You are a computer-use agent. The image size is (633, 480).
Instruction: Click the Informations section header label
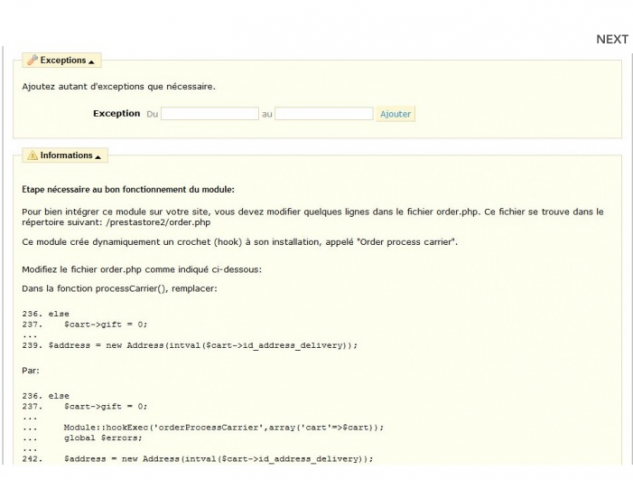coord(66,156)
